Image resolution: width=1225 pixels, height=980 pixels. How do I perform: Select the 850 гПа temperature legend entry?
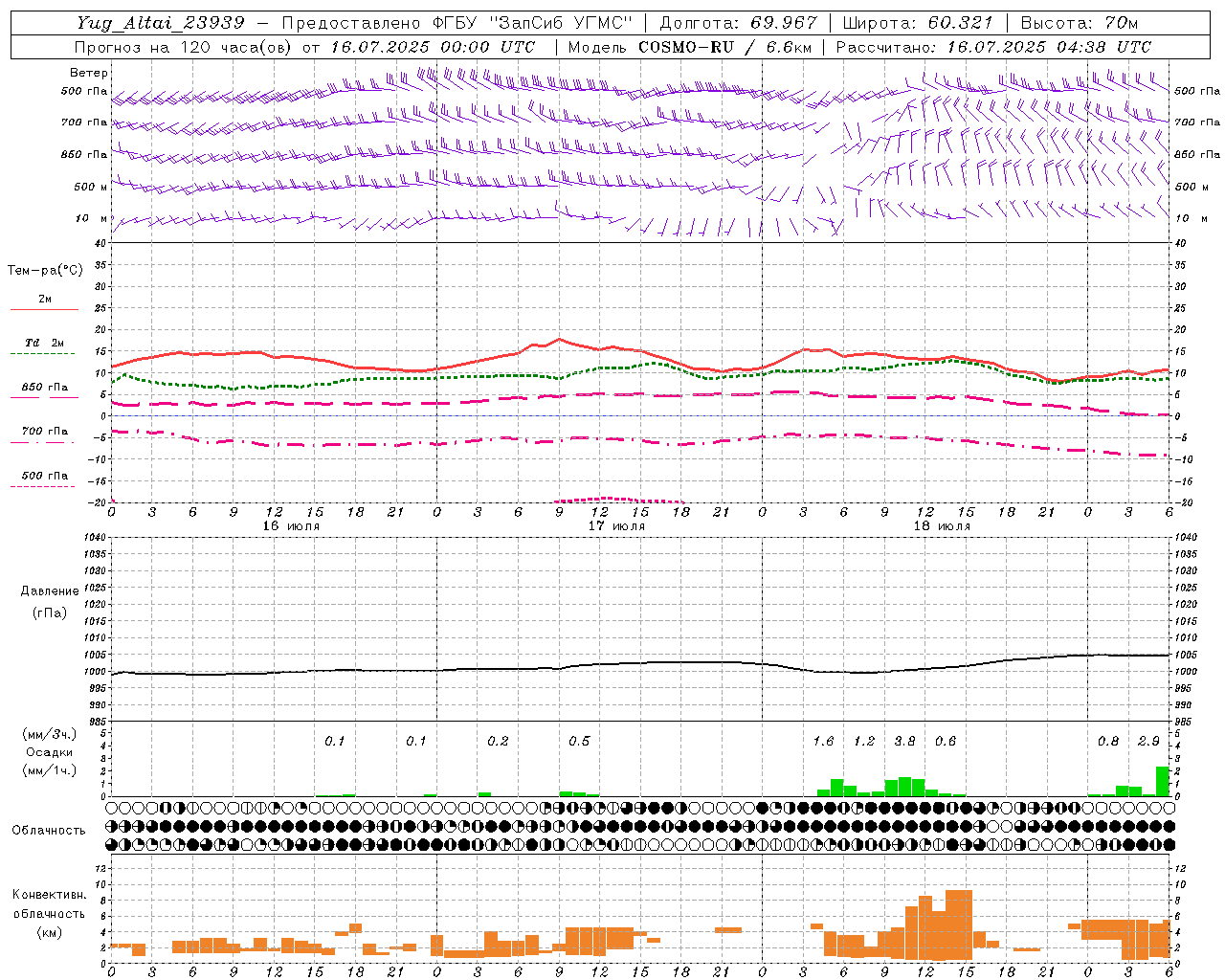[x=45, y=388]
